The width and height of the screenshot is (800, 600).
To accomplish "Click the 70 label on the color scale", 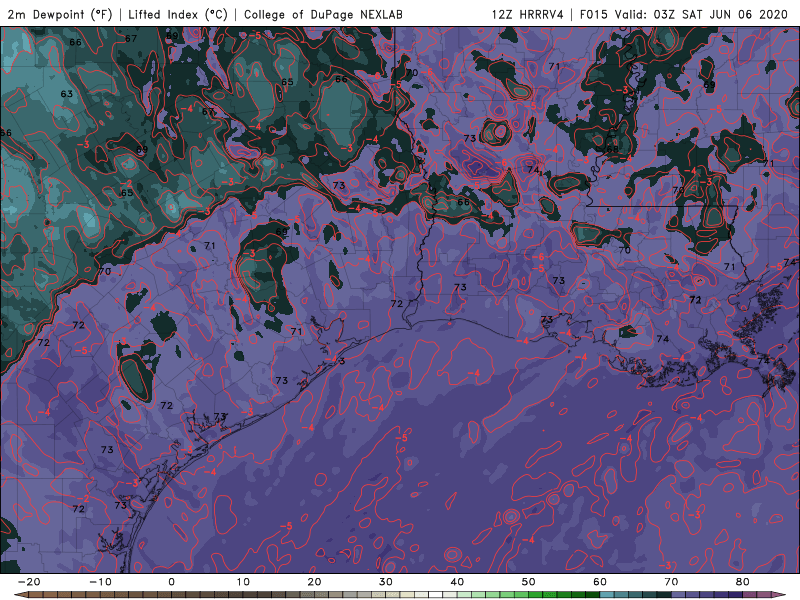I will (671, 582).
